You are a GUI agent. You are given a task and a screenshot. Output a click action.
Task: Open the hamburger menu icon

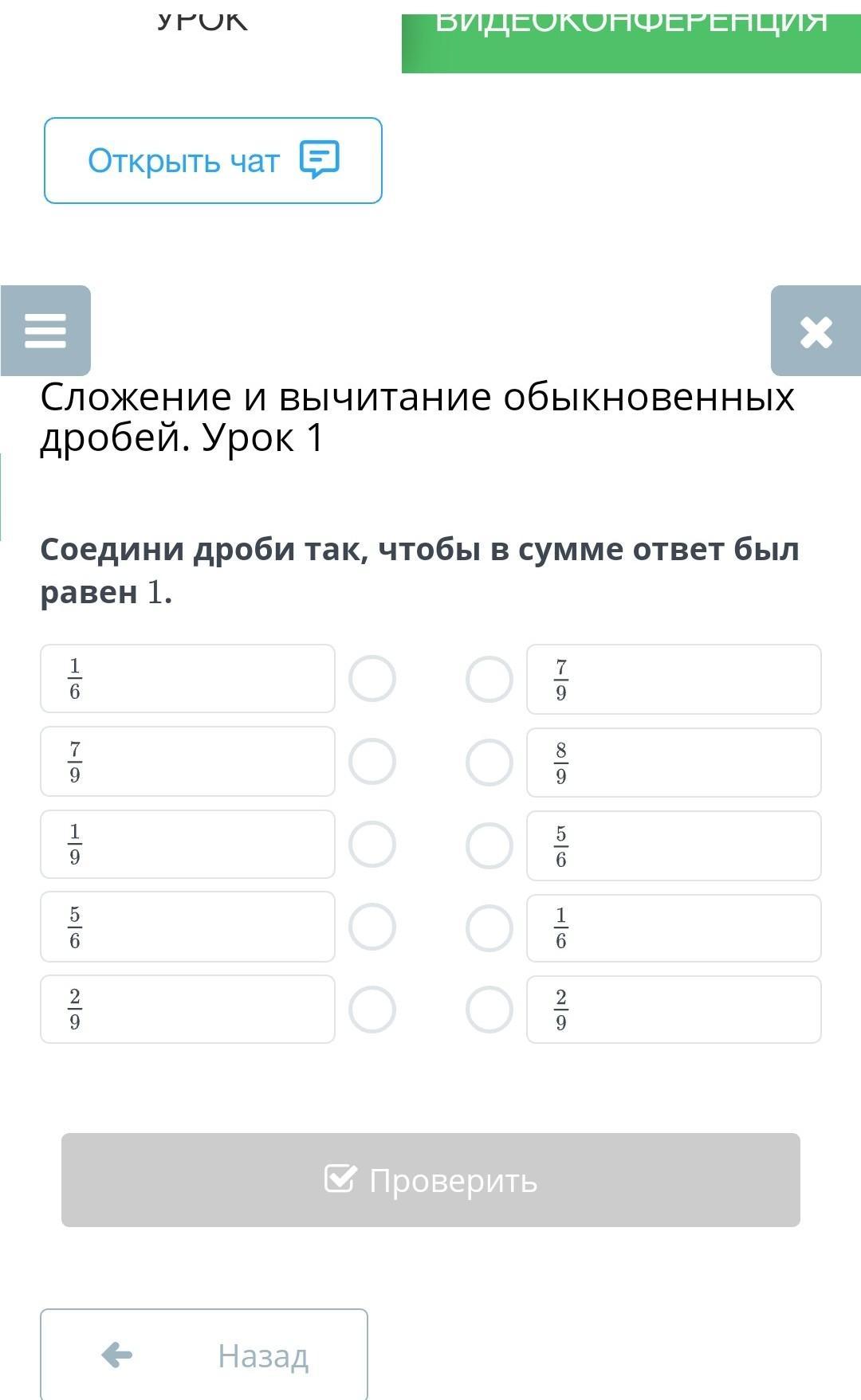point(45,331)
